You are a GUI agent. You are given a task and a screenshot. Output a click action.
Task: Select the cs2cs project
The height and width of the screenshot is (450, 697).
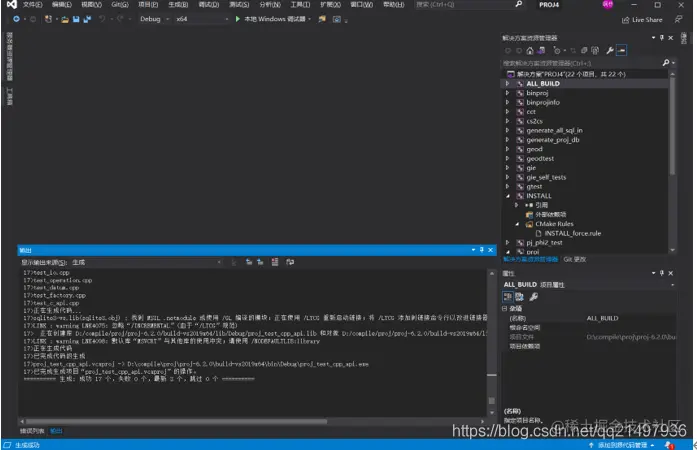tap(534, 121)
